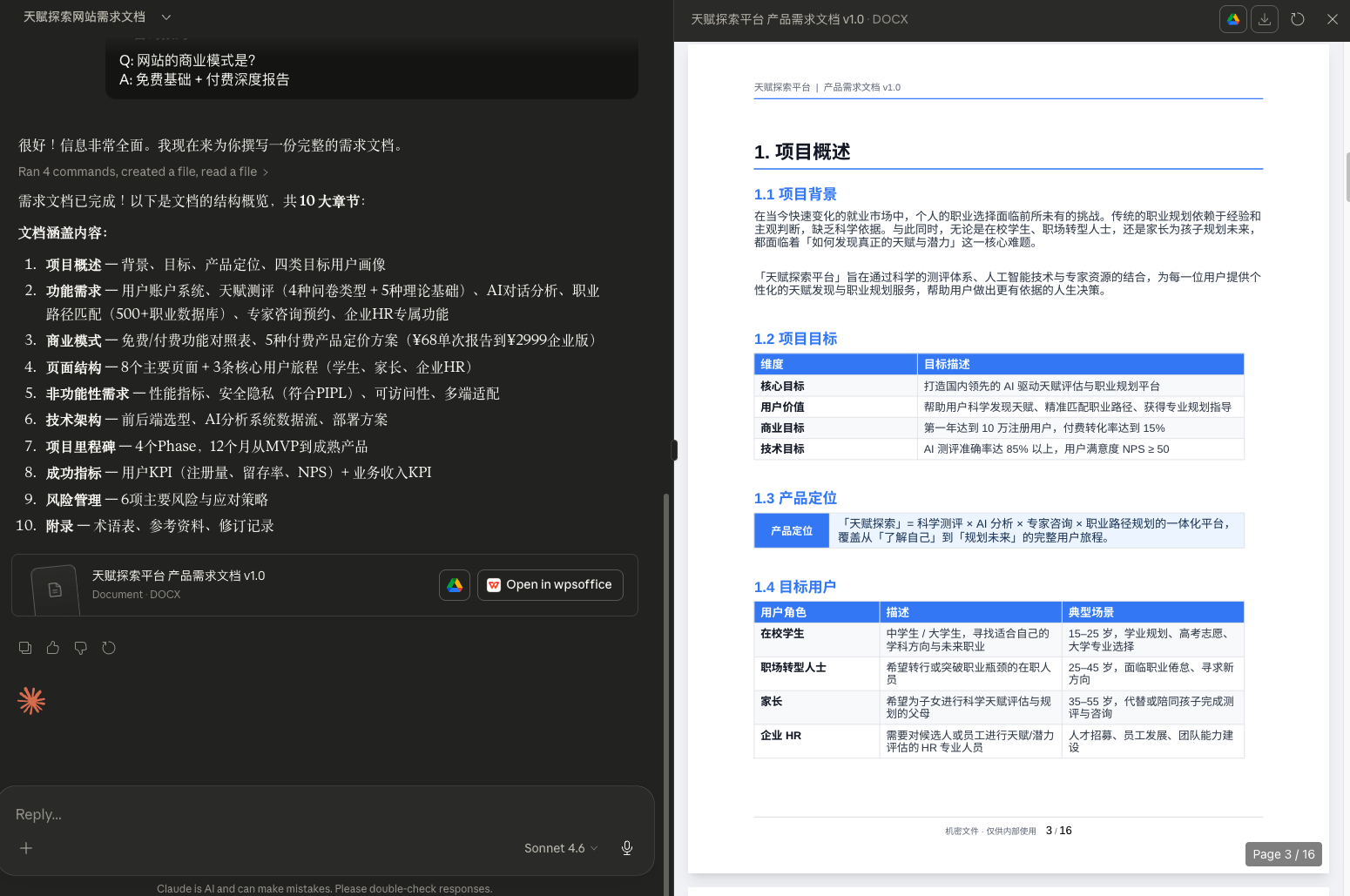Click the Google Drive icon in preview header
The image size is (1350, 896).
point(1233,19)
